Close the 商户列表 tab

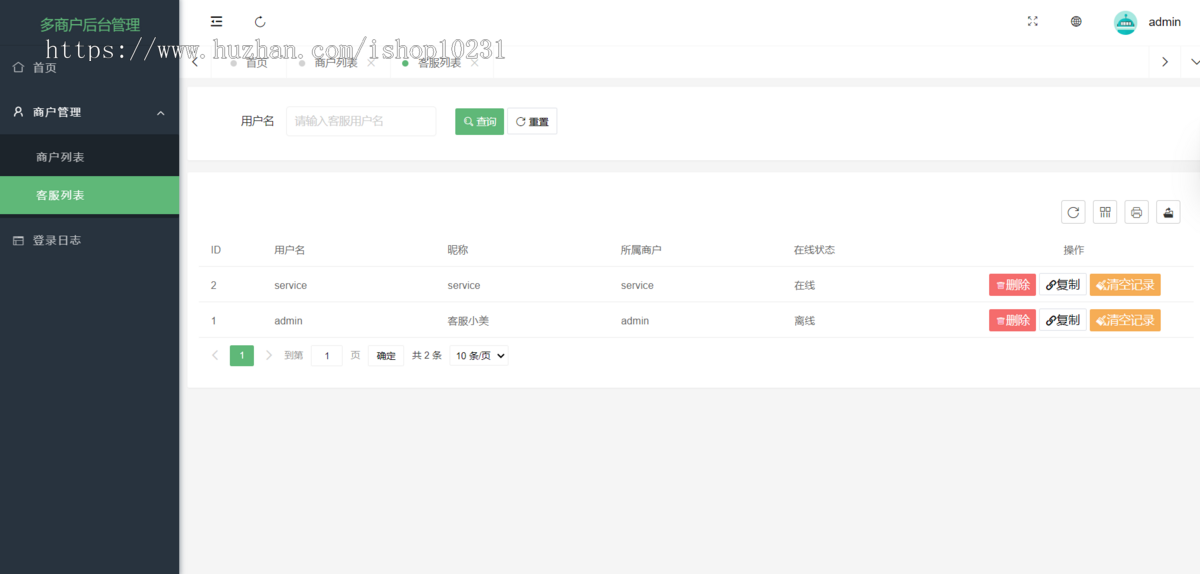tap(372, 62)
